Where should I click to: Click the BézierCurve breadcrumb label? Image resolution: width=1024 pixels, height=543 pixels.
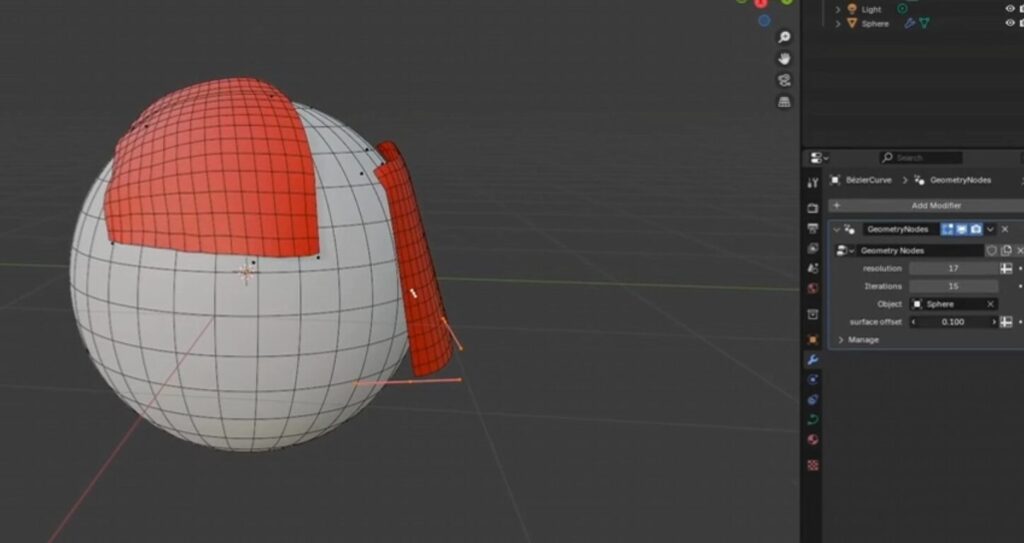tap(869, 180)
